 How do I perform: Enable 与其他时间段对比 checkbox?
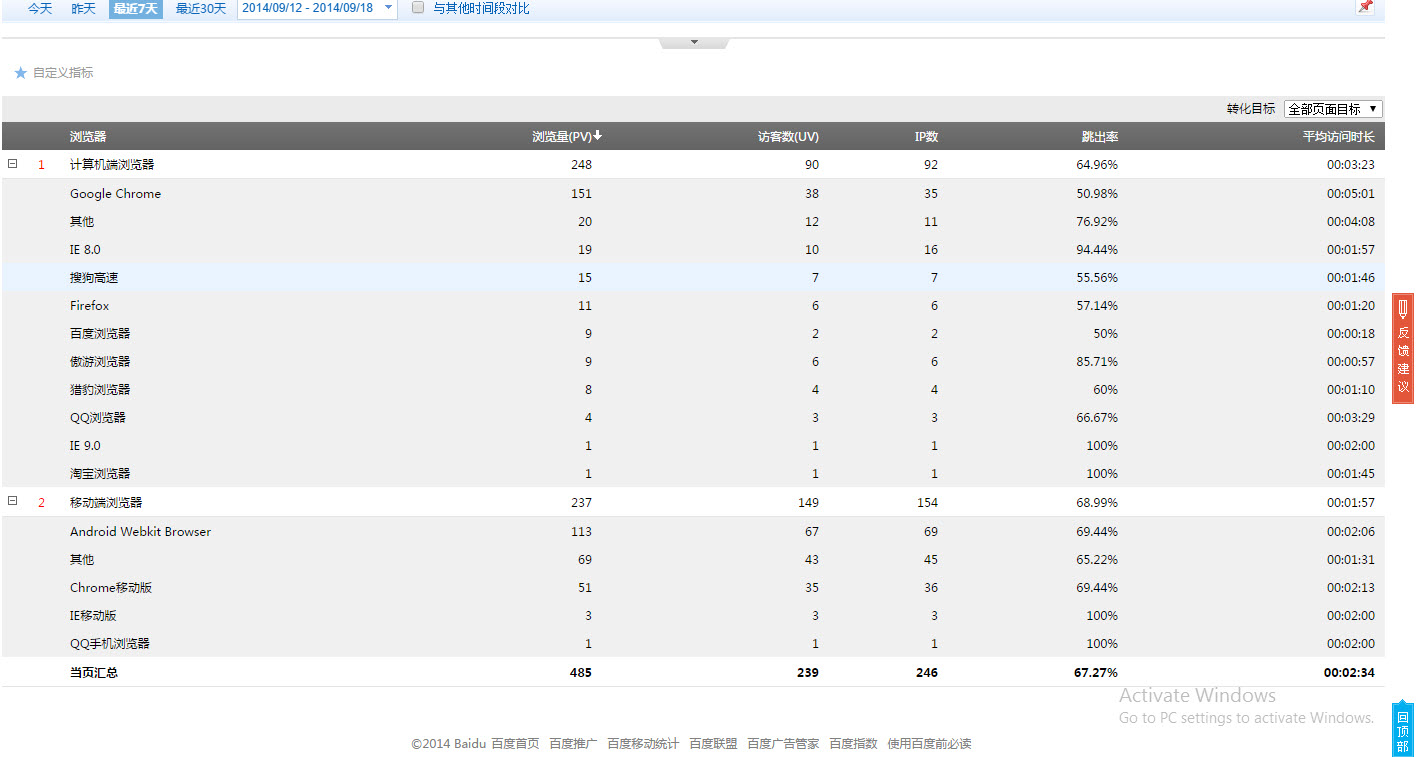click(418, 8)
